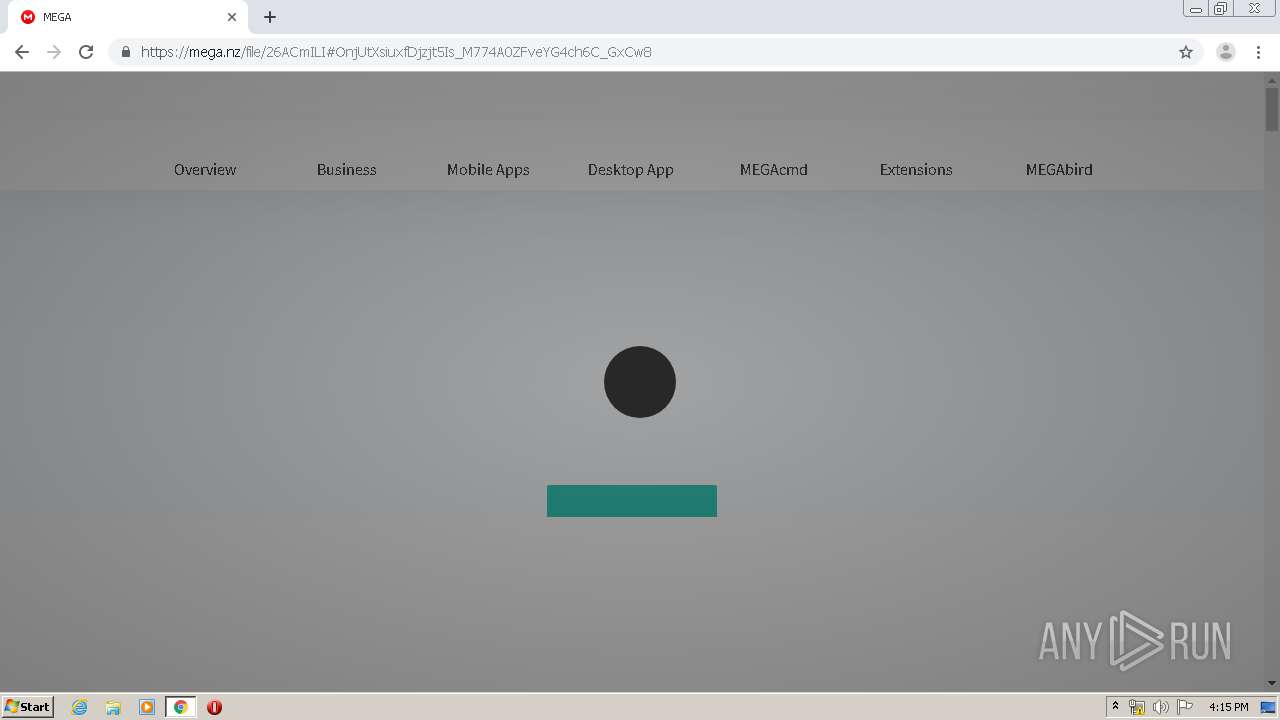Viewport: 1280px width, 720px height.
Task: Open the MEGAbird page
Action: point(1059,170)
